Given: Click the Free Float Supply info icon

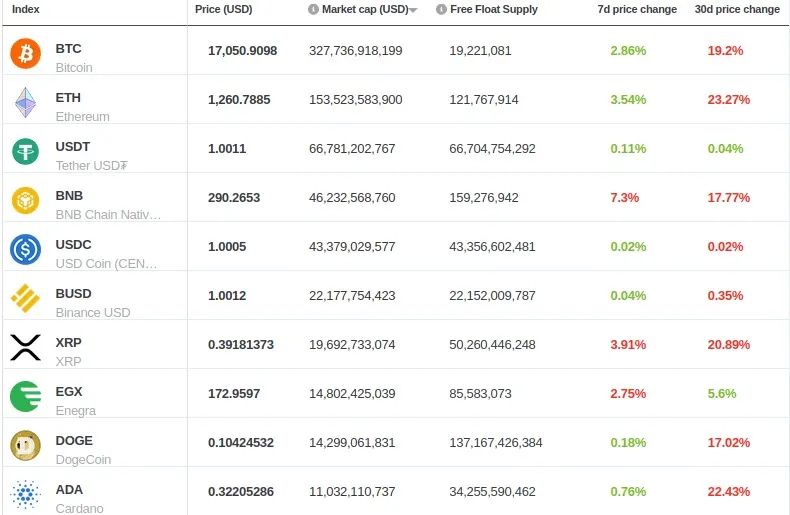Looking at the screenshot, I should pos(441,9).
